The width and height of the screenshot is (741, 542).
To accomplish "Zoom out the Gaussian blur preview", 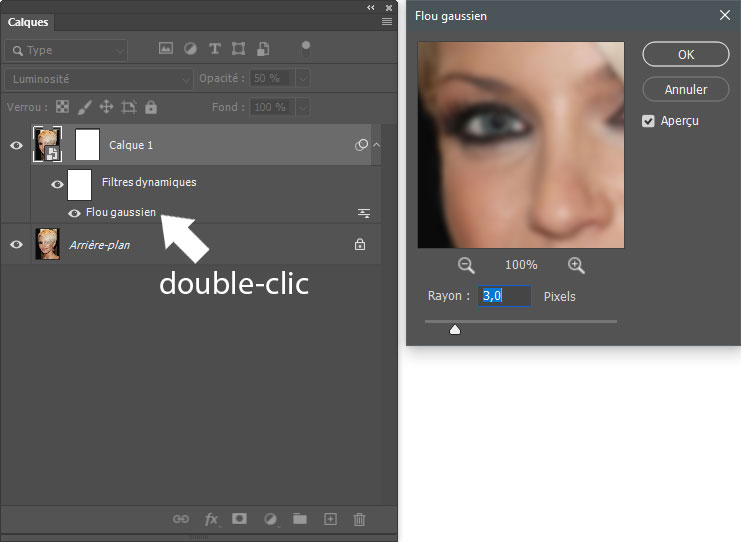I will coord(466,265).
